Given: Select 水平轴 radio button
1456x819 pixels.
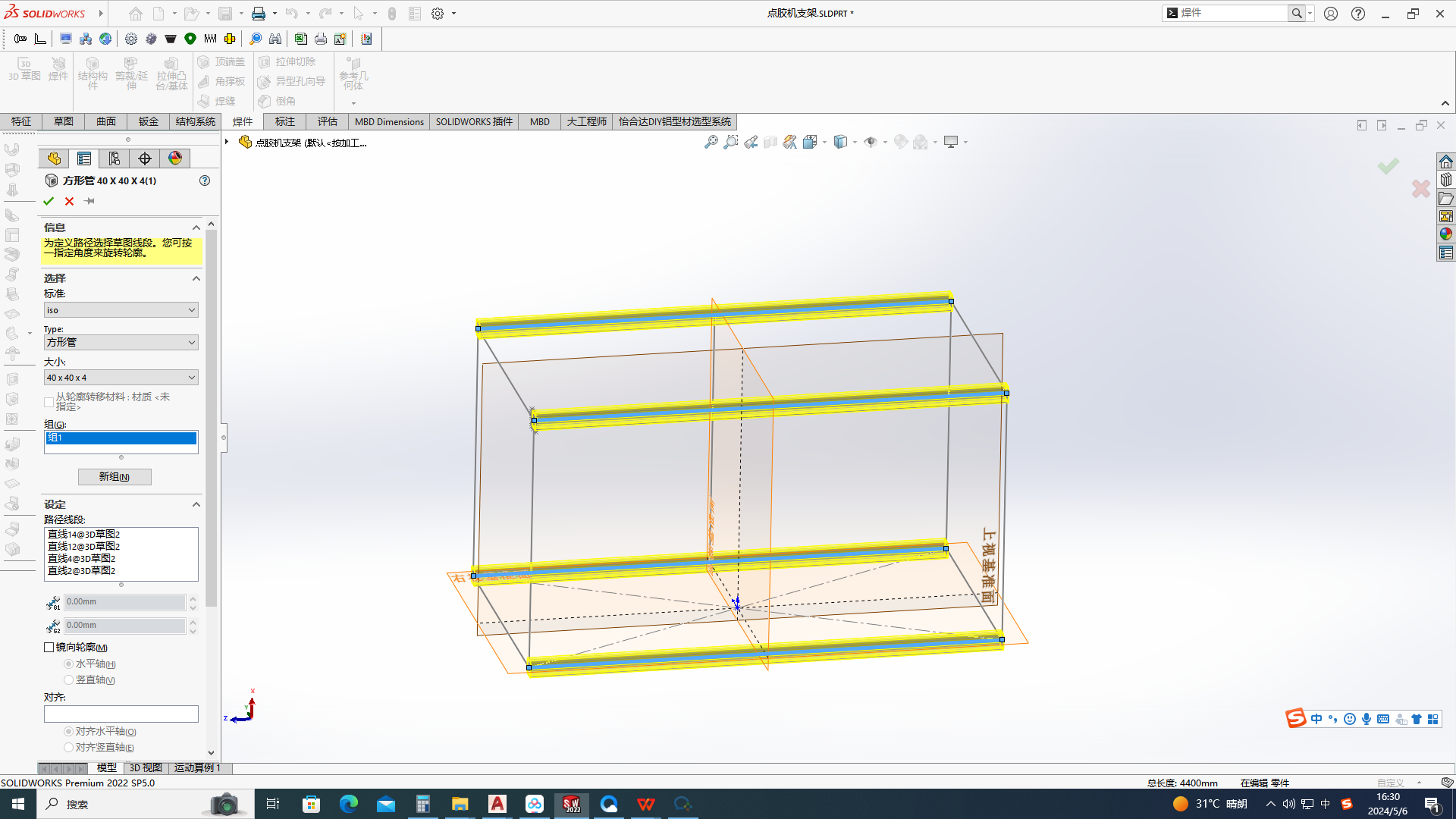Looking at the screenshot, I should coord(68,664).
